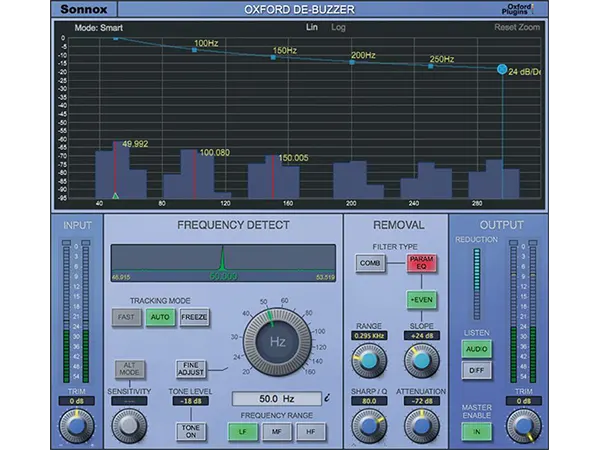This screenshot has height=450, width=600.
Task: Click the tone level -18 dB value
Action: tap(190, 401)
